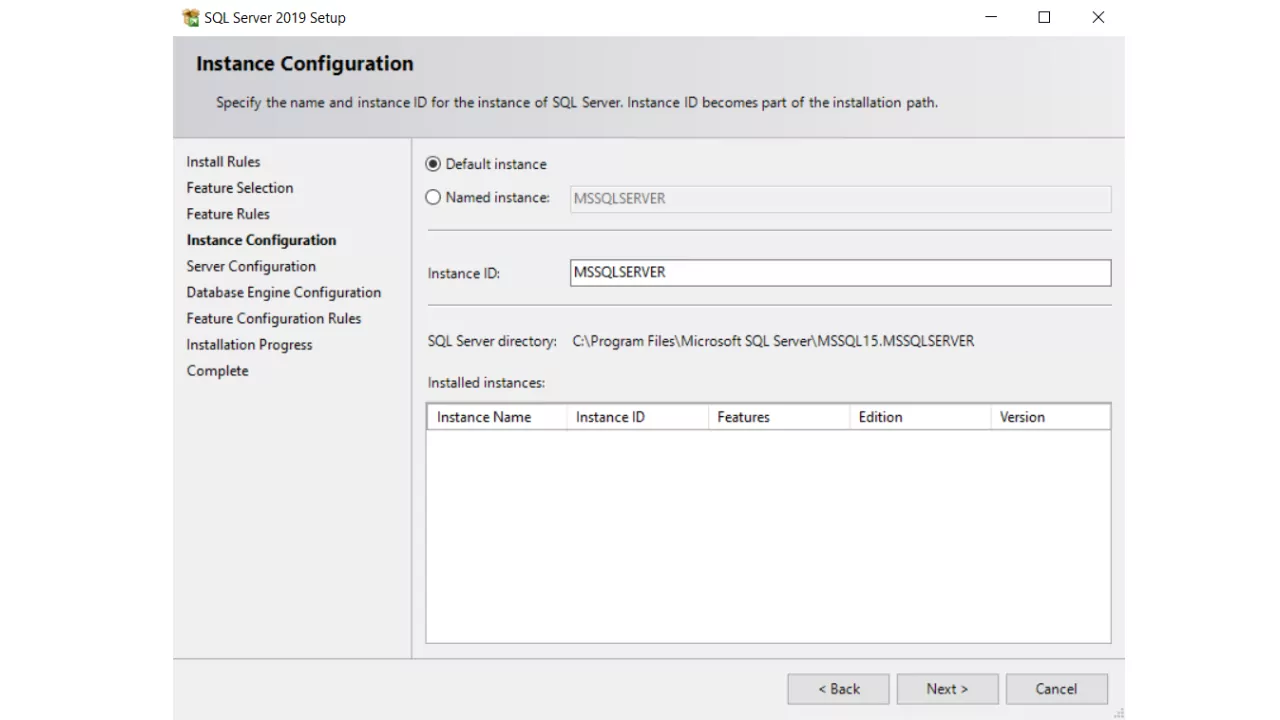Click the SQL Server directory path text
This screenshot has width=1280, height=720.
773,341
